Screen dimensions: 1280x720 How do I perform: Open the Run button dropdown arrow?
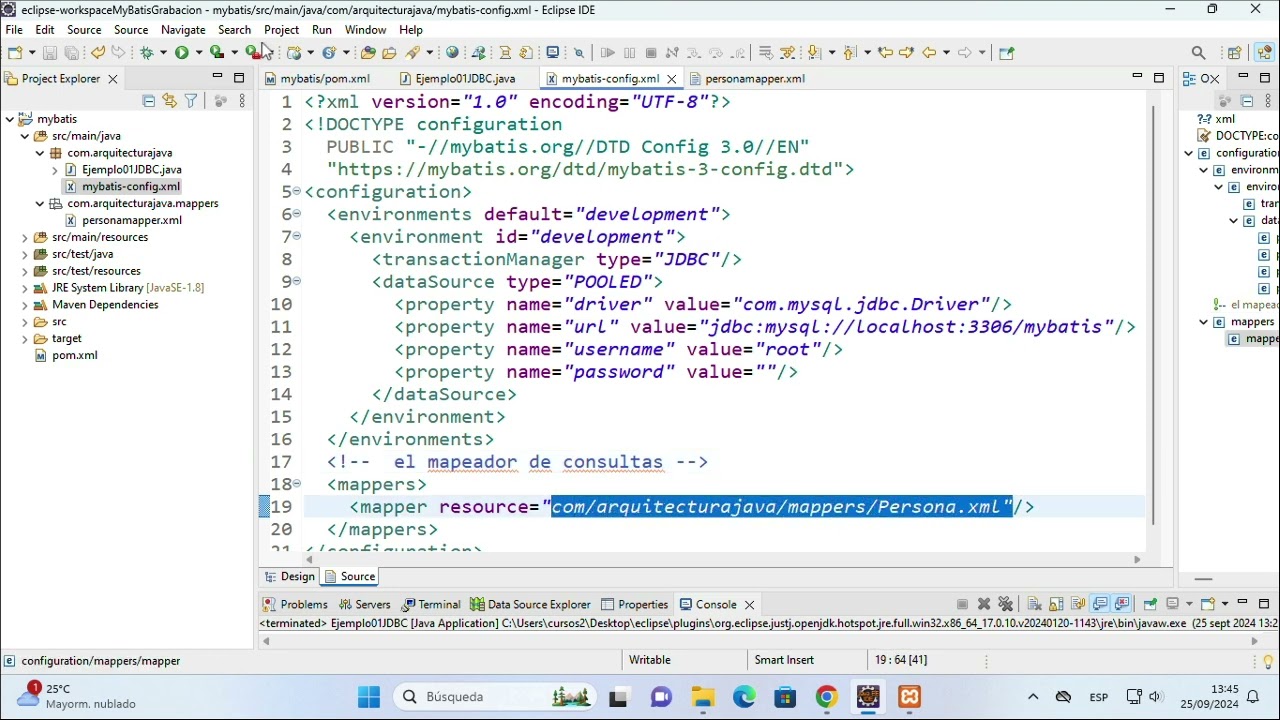pos(199,52)
